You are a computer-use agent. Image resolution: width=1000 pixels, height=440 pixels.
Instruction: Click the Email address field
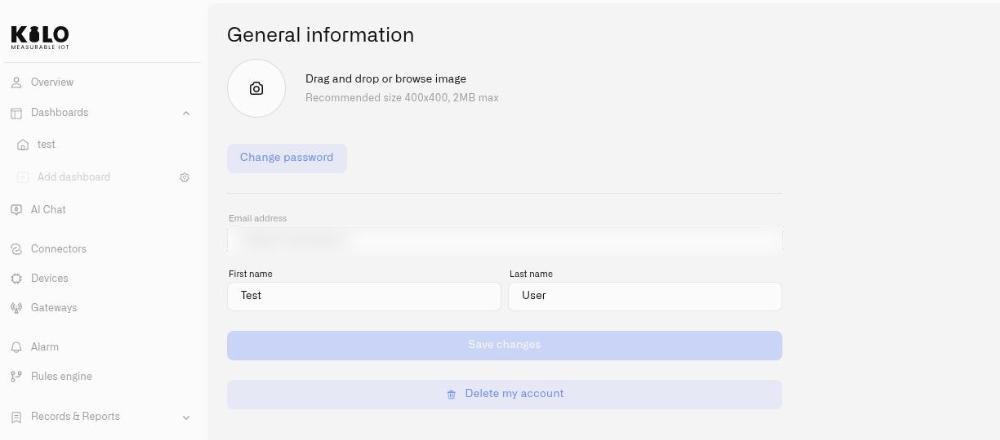click(x=504, y=240)
